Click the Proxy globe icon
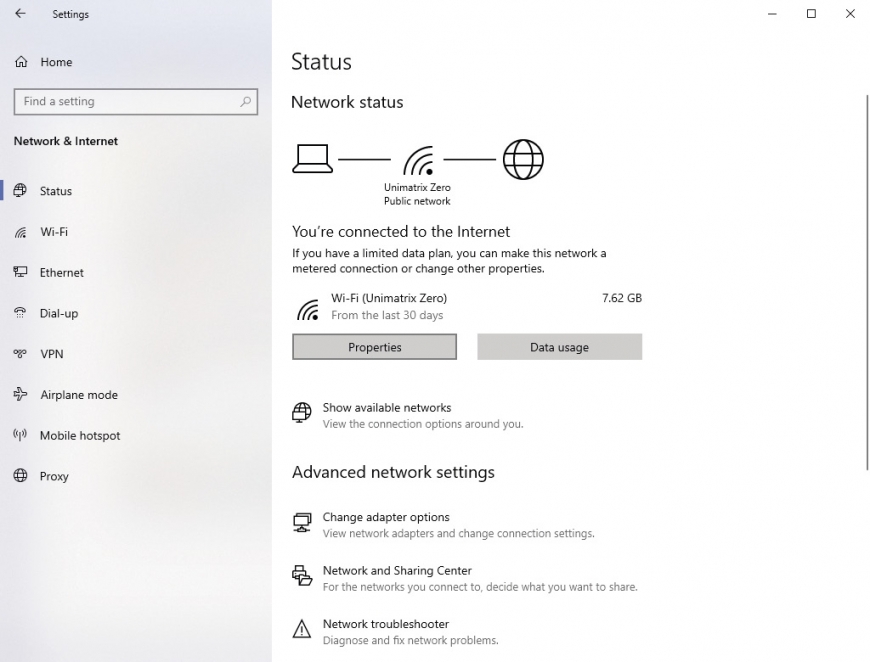Image resolution: width=870 pixels, height=662 pixels. coord(21,476)
